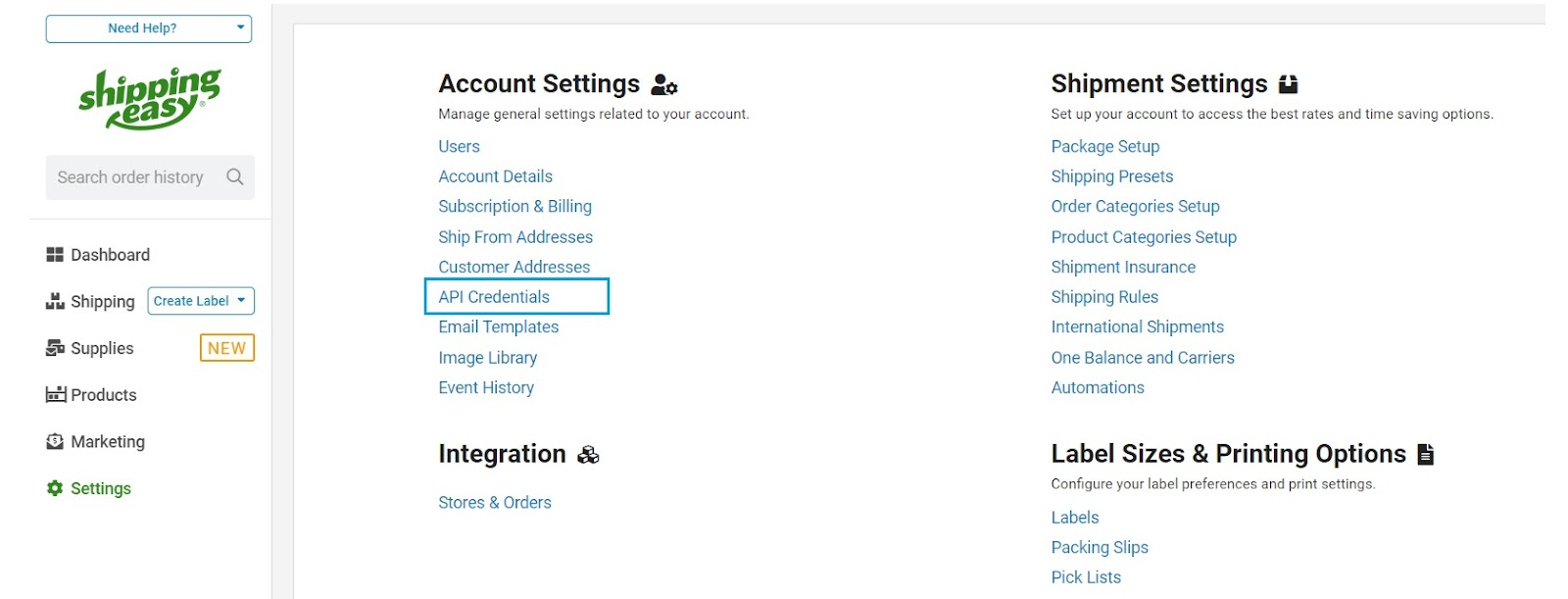
Task: Click the Label Sizes & Printing Options heading
Action: pos(1228,454)
